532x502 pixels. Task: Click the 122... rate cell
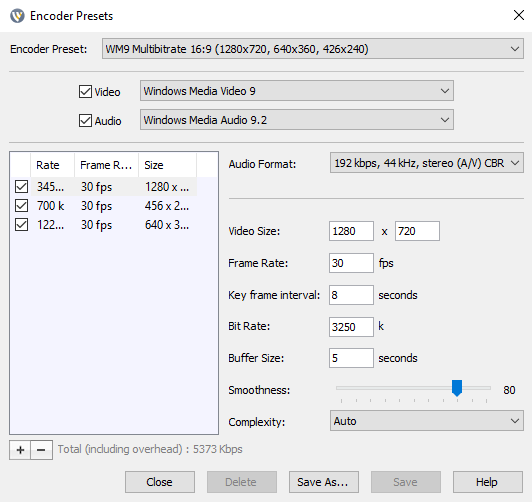click(x=52, y=225)
